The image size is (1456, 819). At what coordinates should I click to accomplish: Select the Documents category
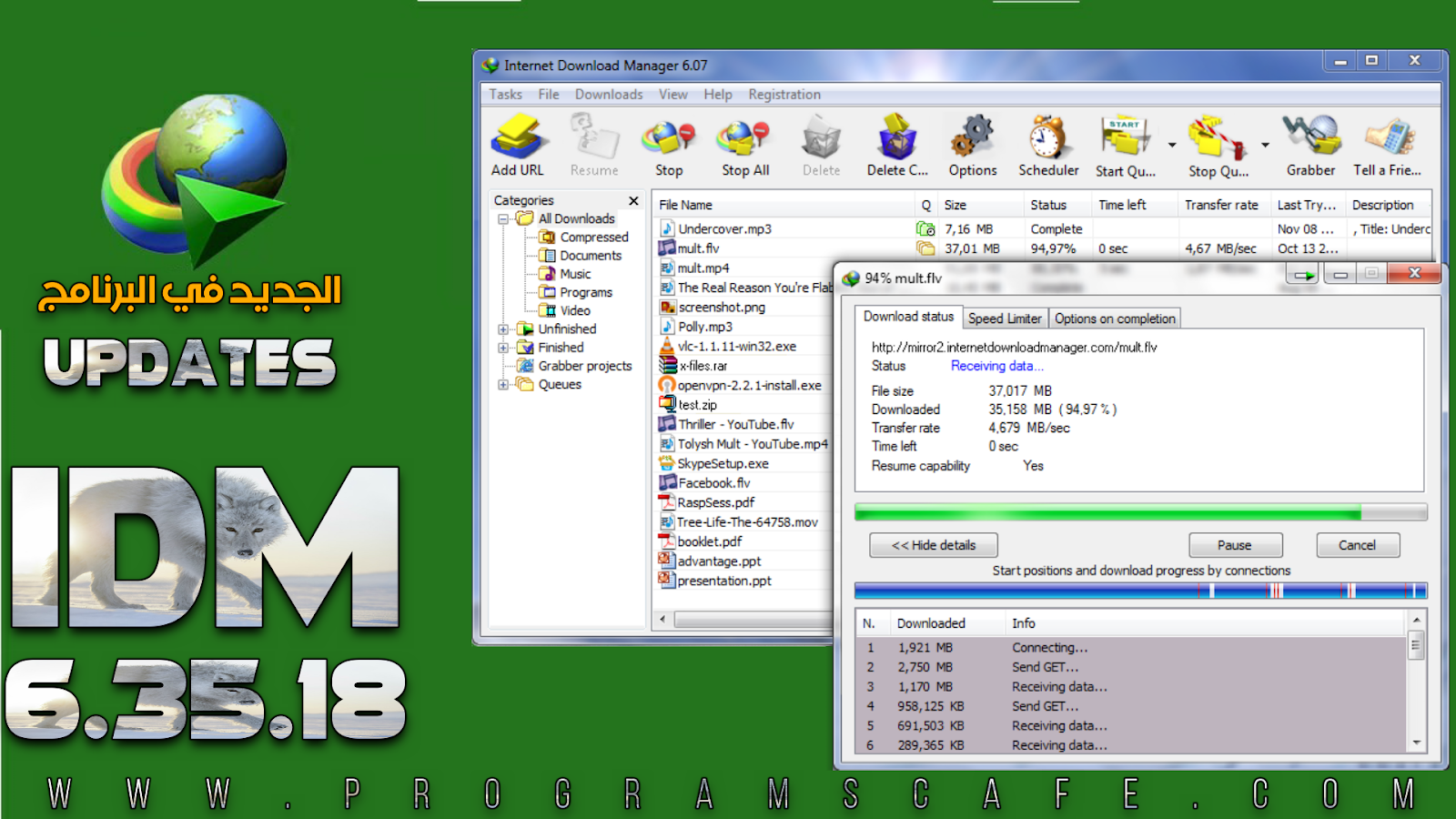[581, 256]
